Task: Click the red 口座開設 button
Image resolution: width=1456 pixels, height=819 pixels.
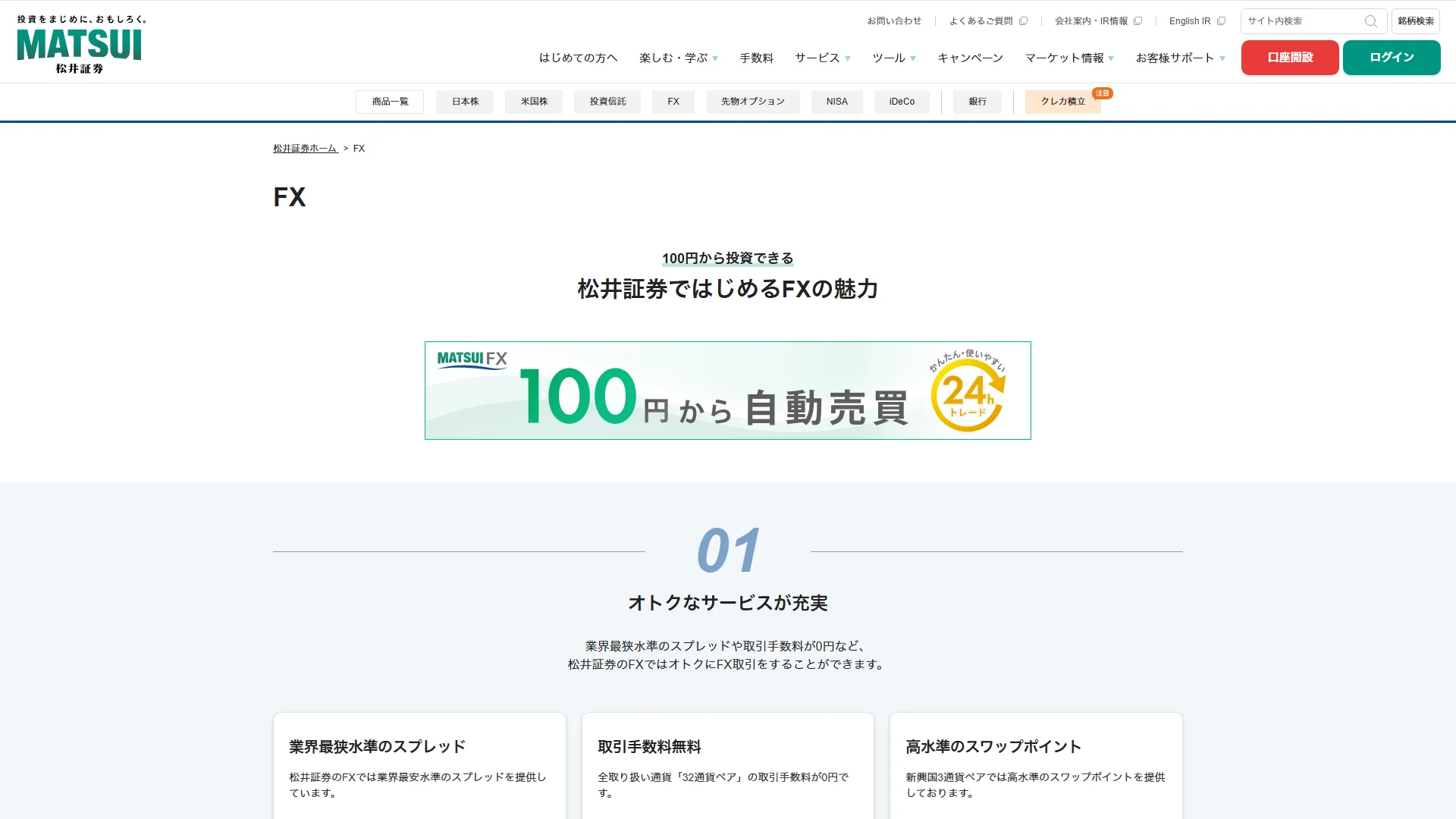Action: 1290,58
